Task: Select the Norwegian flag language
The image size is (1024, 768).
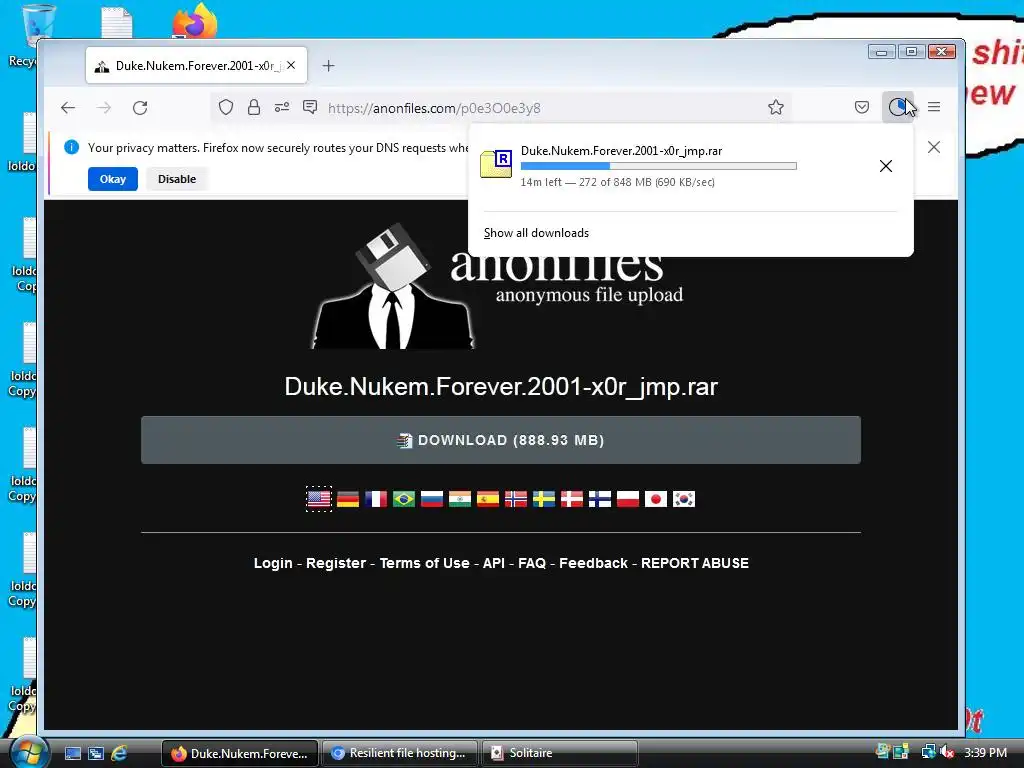Action: 516,499
